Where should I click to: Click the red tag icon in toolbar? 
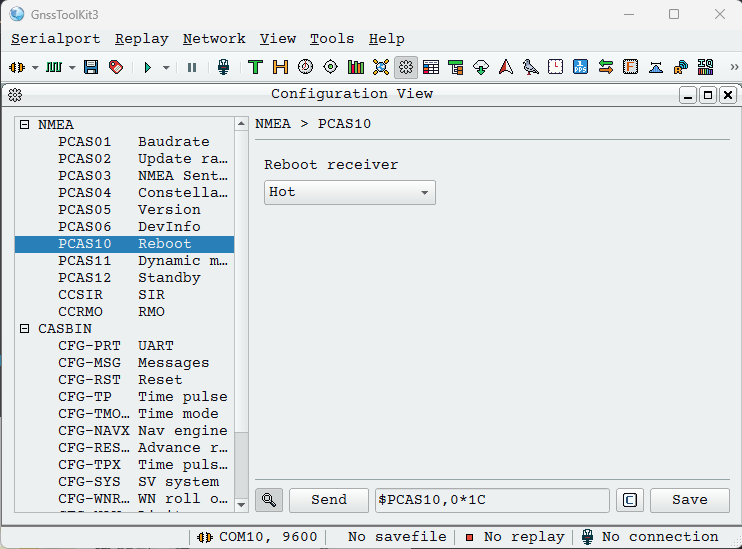coord(116,67)
